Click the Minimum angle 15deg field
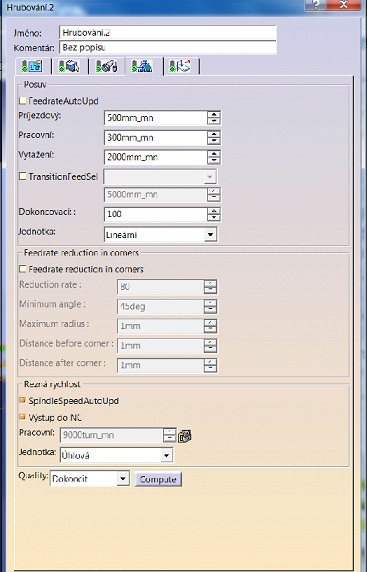The height and width of the screenshot is (572, 367). click(x=160, y=306)
